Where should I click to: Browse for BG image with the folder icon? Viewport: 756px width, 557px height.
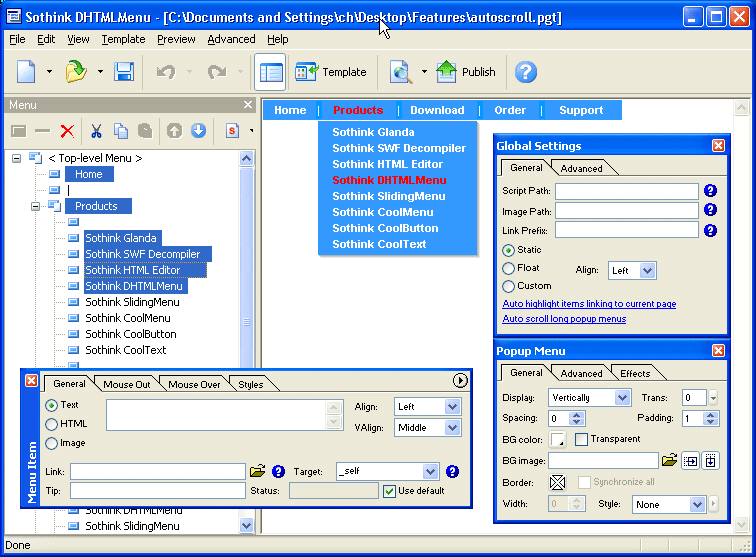(x=669, y=460)
